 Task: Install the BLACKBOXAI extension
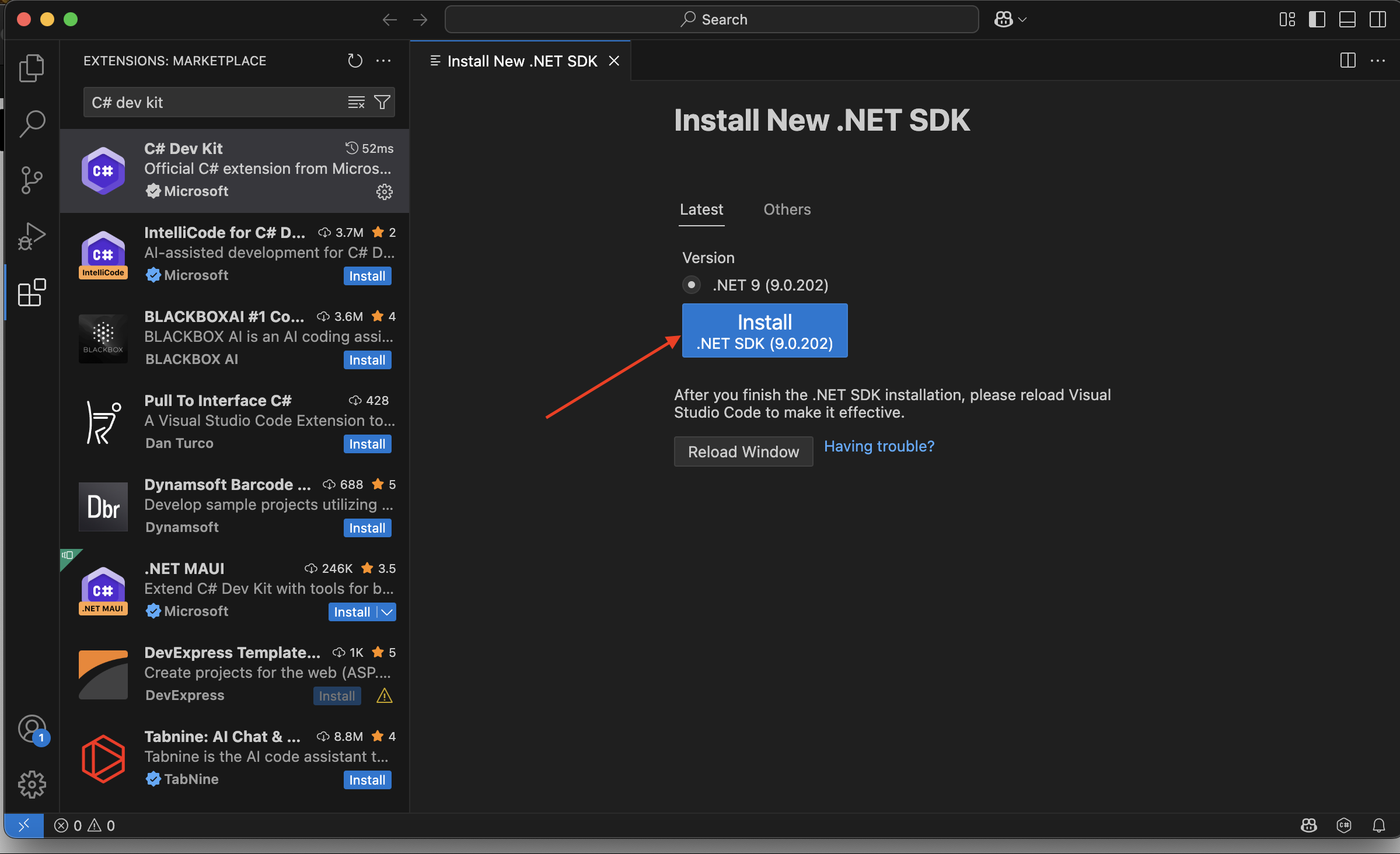click(367, 360)
